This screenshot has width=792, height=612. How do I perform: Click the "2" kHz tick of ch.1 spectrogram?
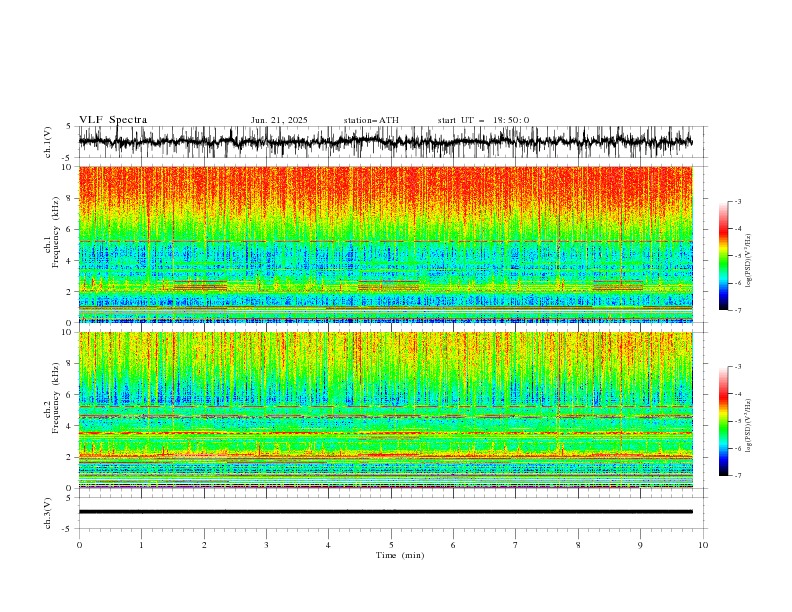click(70, 291)
